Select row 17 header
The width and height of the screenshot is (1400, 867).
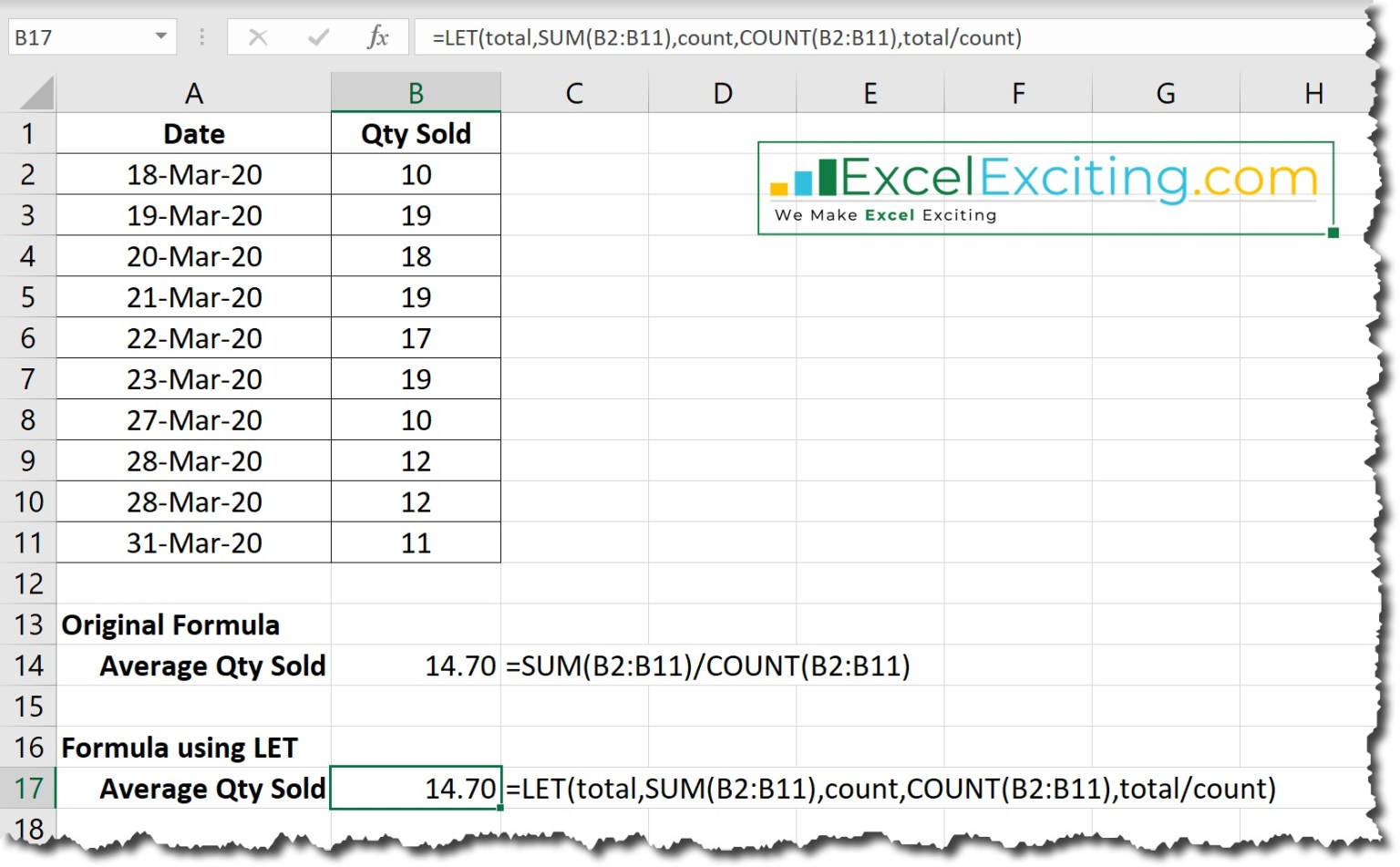(28, 788)
